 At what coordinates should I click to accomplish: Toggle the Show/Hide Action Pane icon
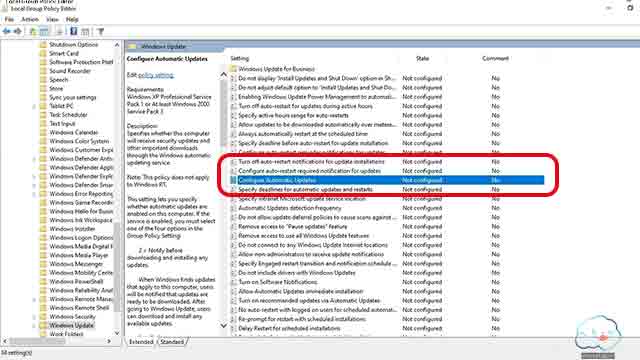[x=85, y=31]
